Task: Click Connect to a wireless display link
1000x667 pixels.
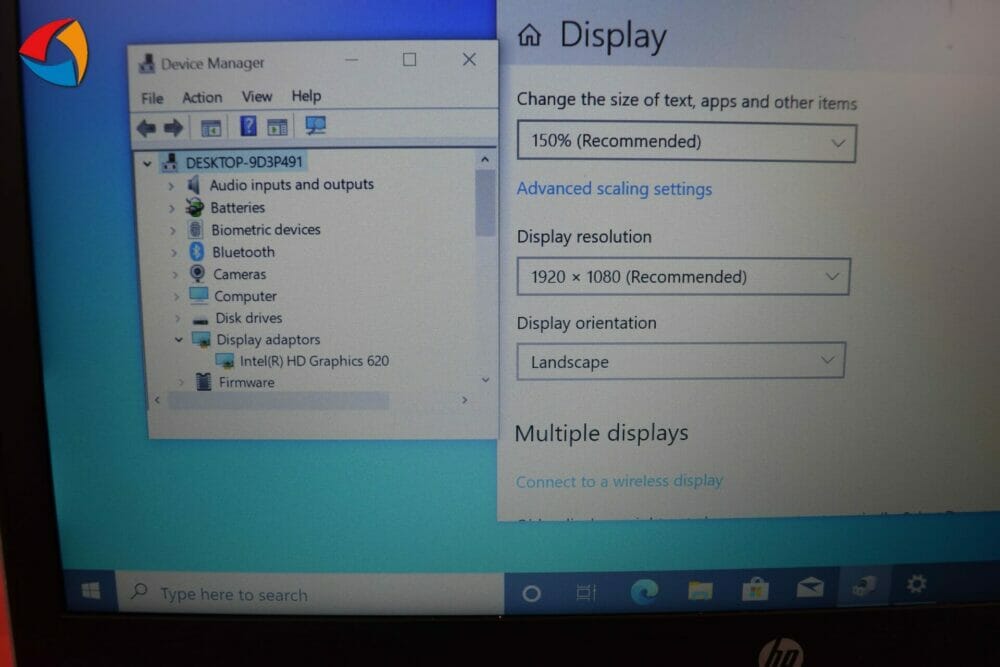Action: pos(619,481)
